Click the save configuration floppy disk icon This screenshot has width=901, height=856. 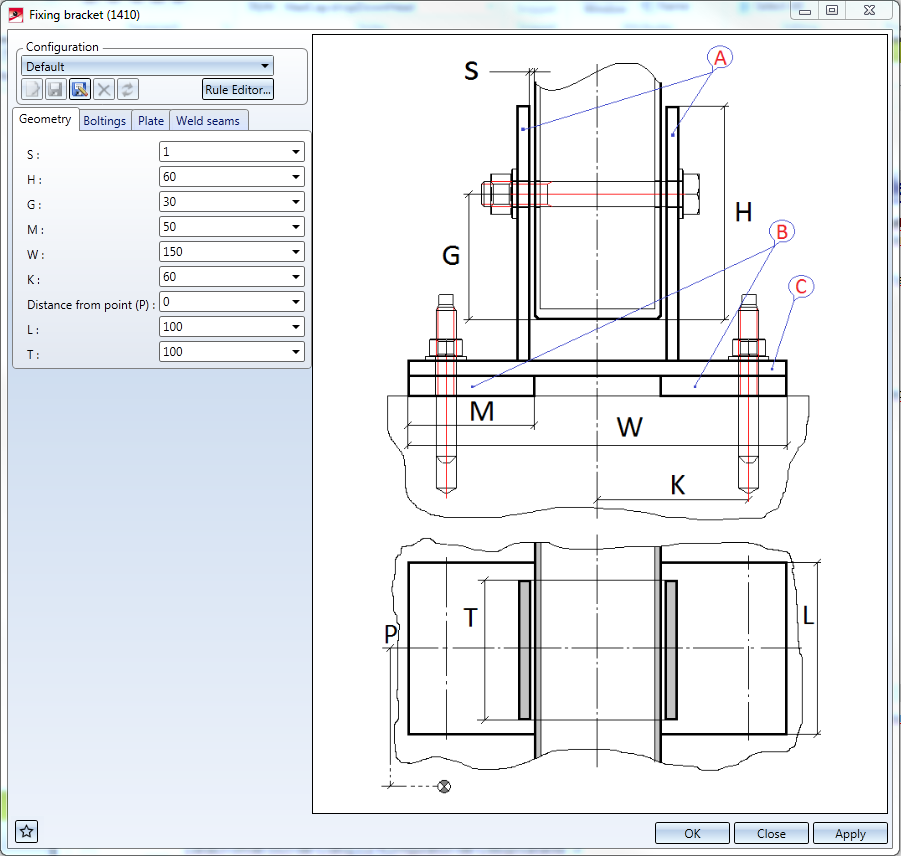56,89
